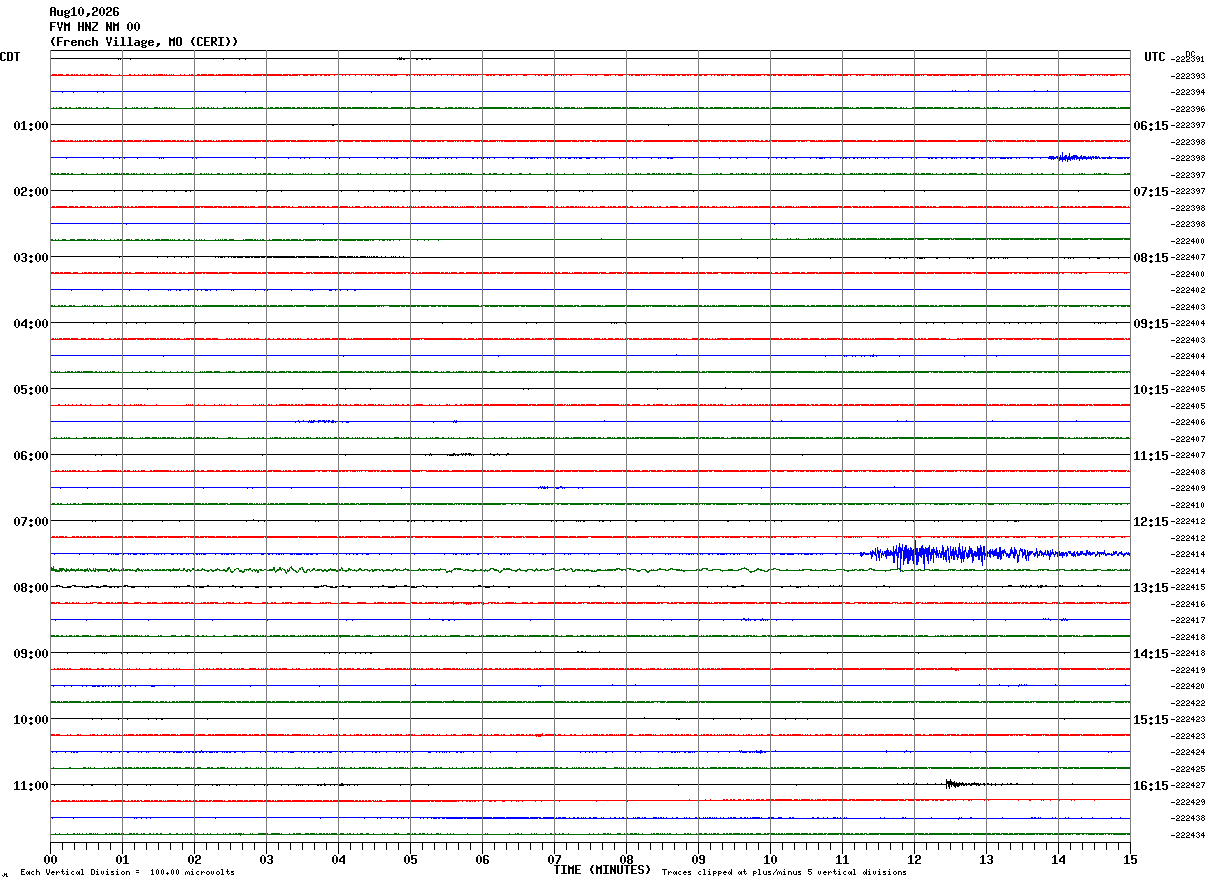1210x886 pixels.
Task: Click the FVM HNZ NM 00 station label
Action: pyautogui.click(x=95, y=27)
